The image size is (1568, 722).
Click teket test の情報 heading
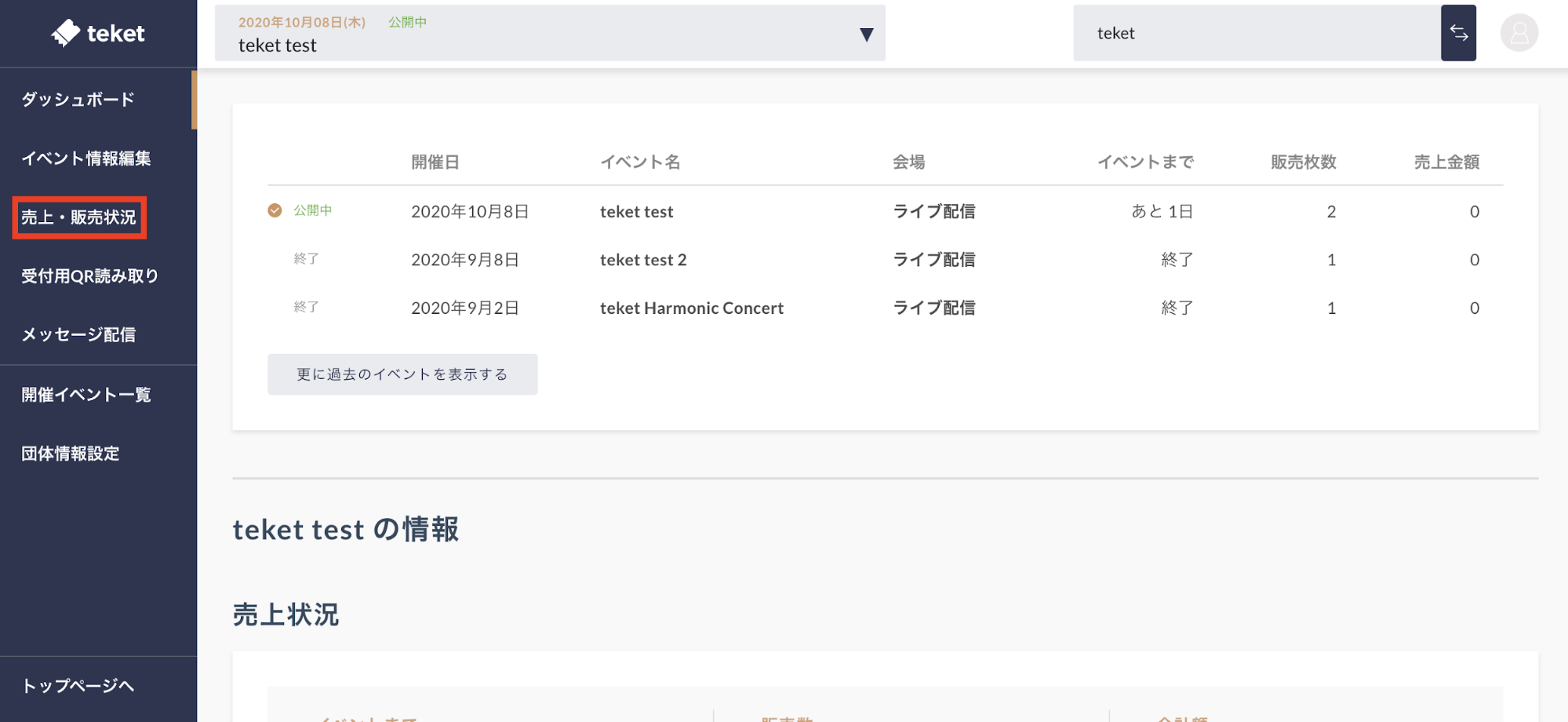[345, 529]
